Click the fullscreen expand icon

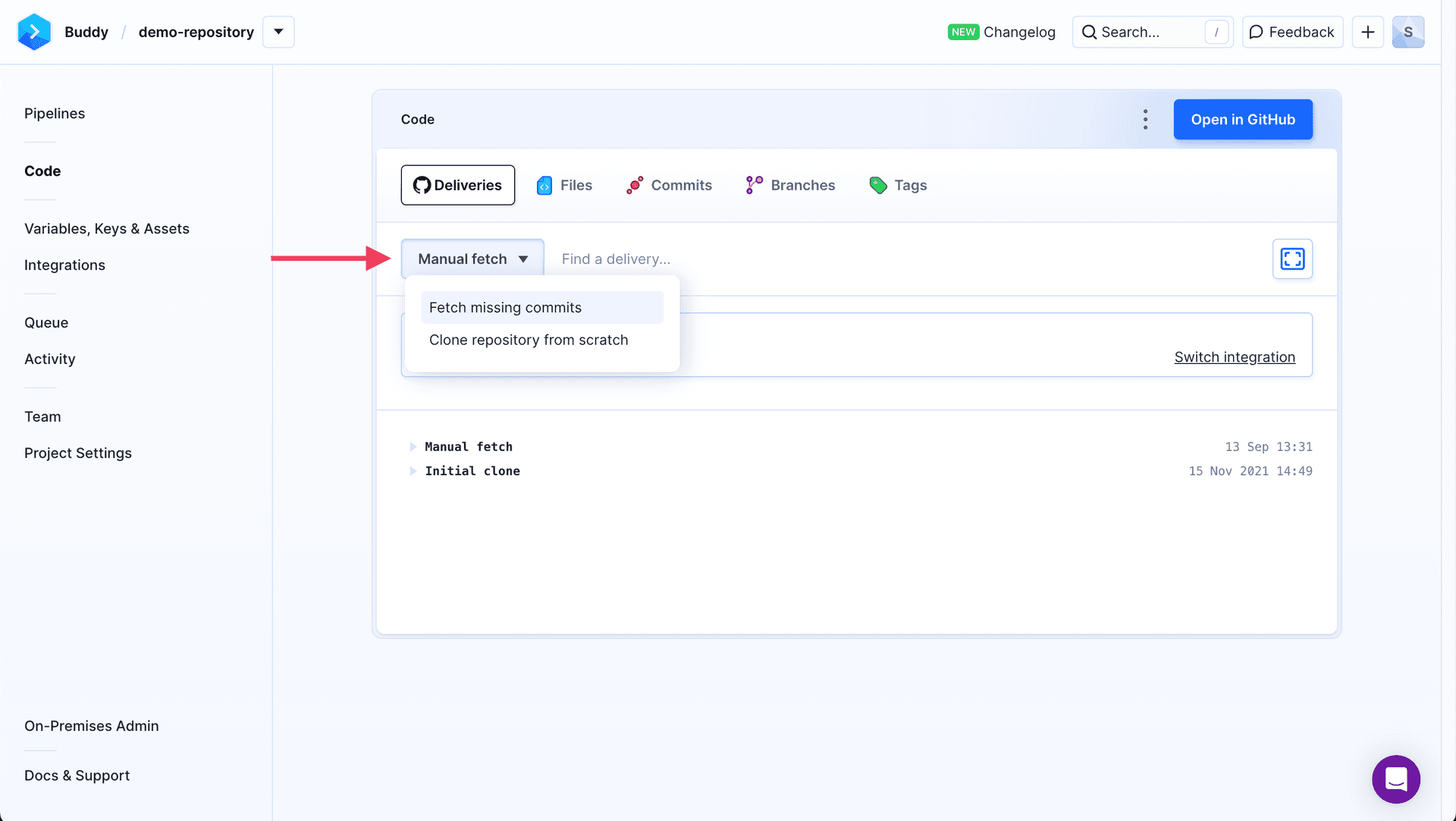click(1292, 259)
